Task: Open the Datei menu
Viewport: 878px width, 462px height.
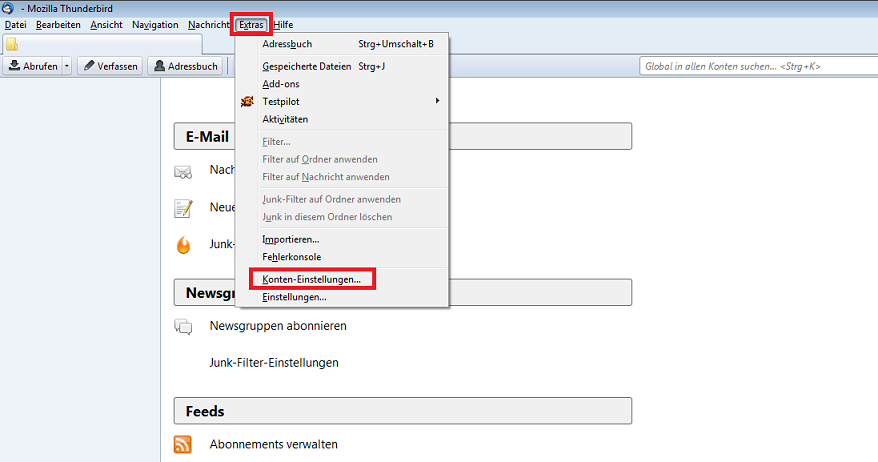Action: pyautogui.click(x=16, y=25)
